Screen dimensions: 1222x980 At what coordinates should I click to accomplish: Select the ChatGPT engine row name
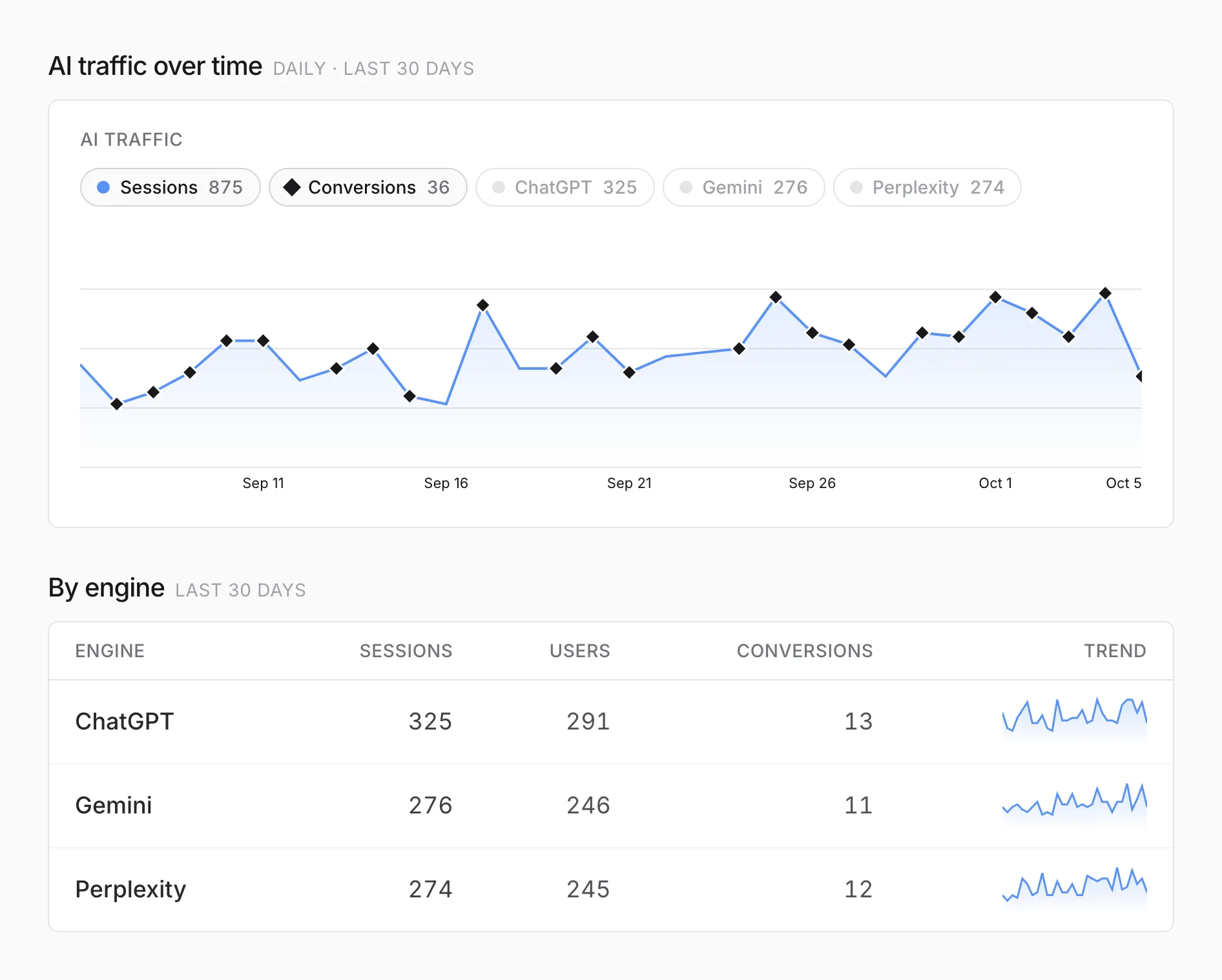coord(125,721)
